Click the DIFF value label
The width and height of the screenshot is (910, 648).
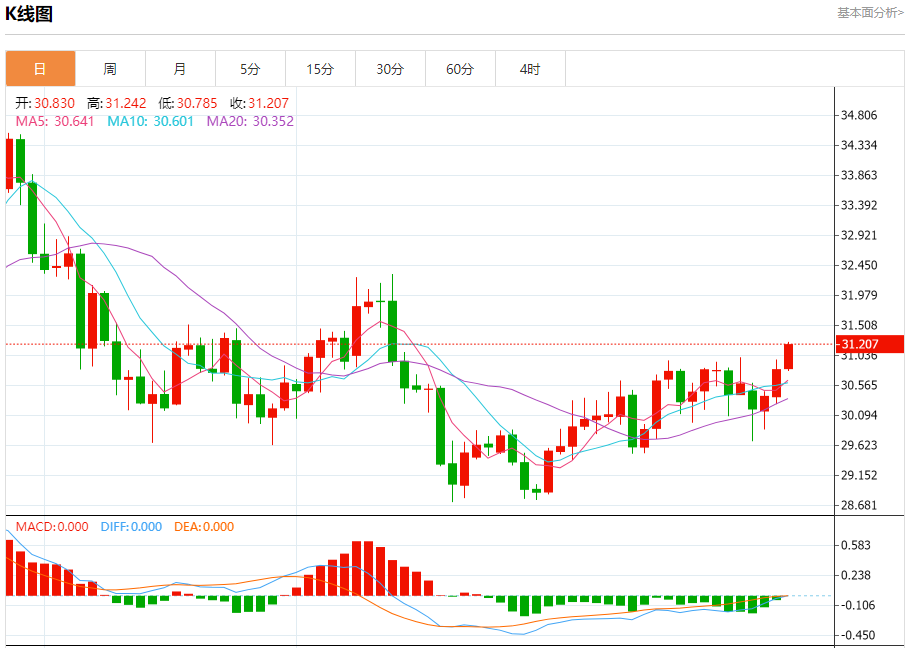131,527
